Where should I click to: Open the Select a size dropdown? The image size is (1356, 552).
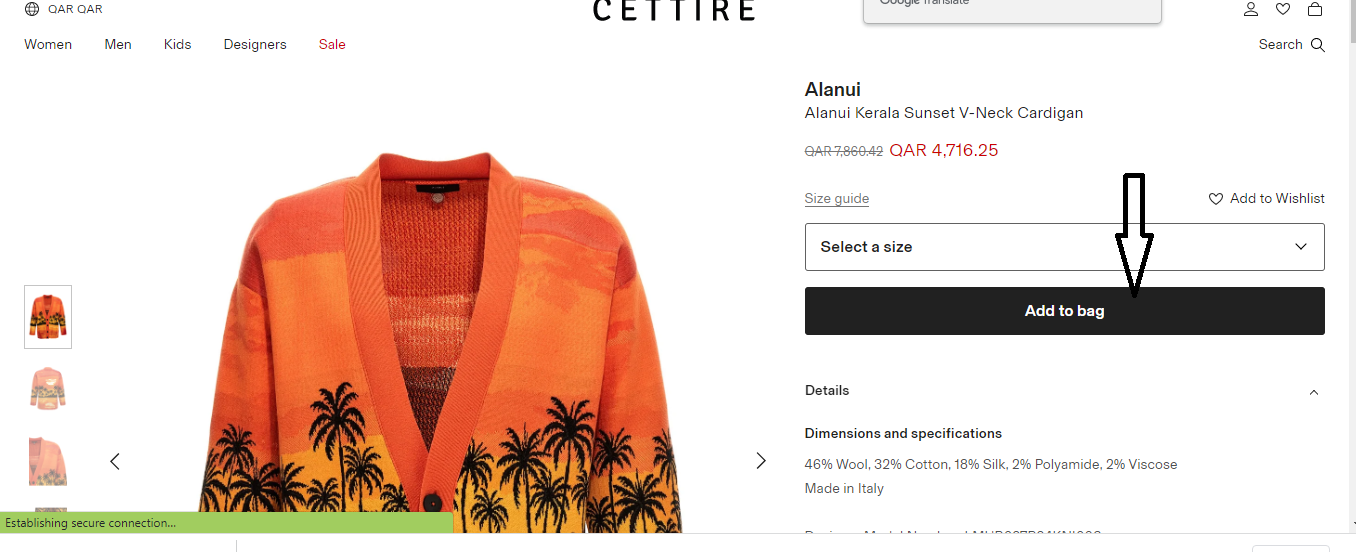pos(1065,247)
